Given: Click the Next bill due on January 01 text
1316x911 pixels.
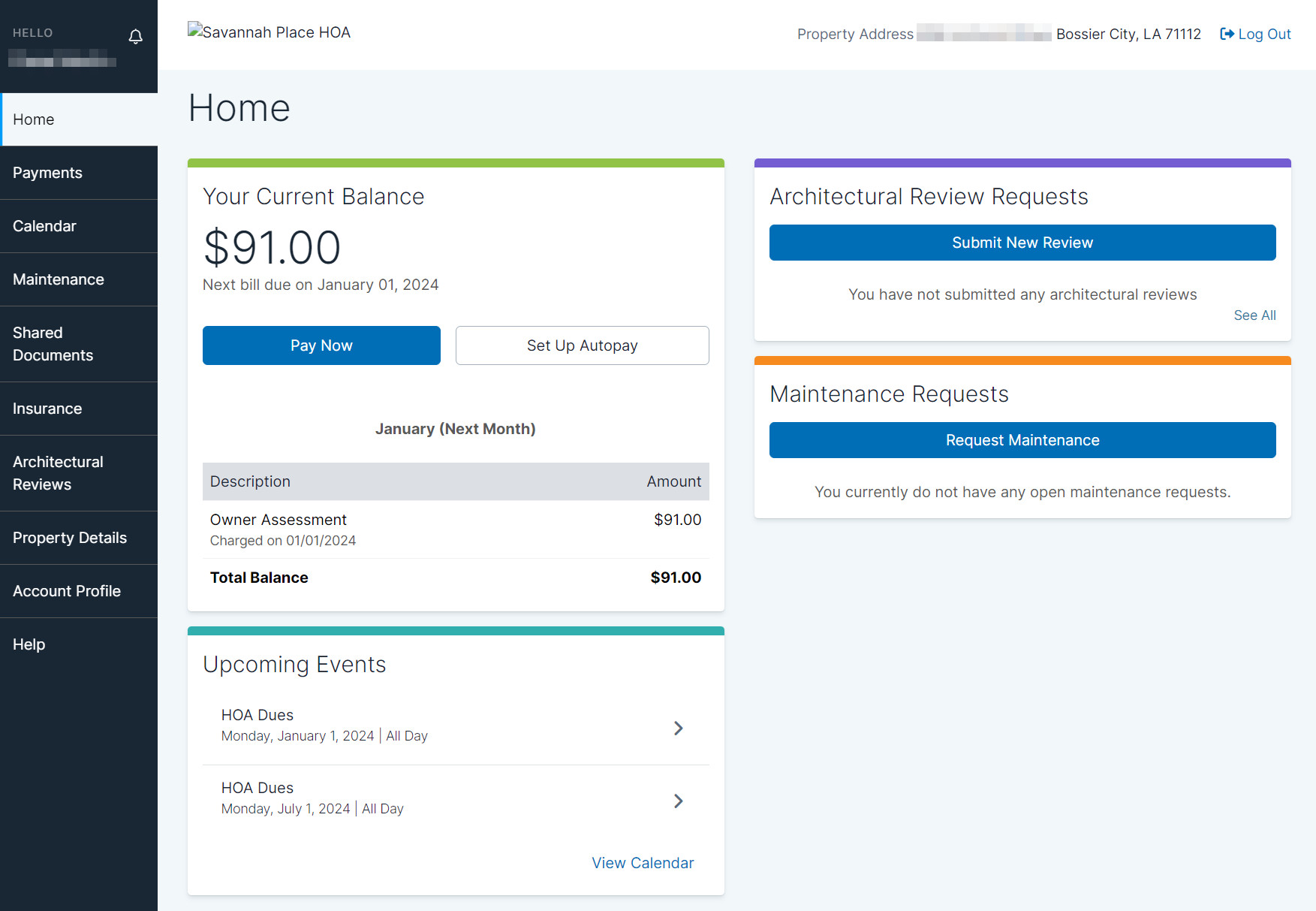Looking at the screenshot, I should (321, 285).
